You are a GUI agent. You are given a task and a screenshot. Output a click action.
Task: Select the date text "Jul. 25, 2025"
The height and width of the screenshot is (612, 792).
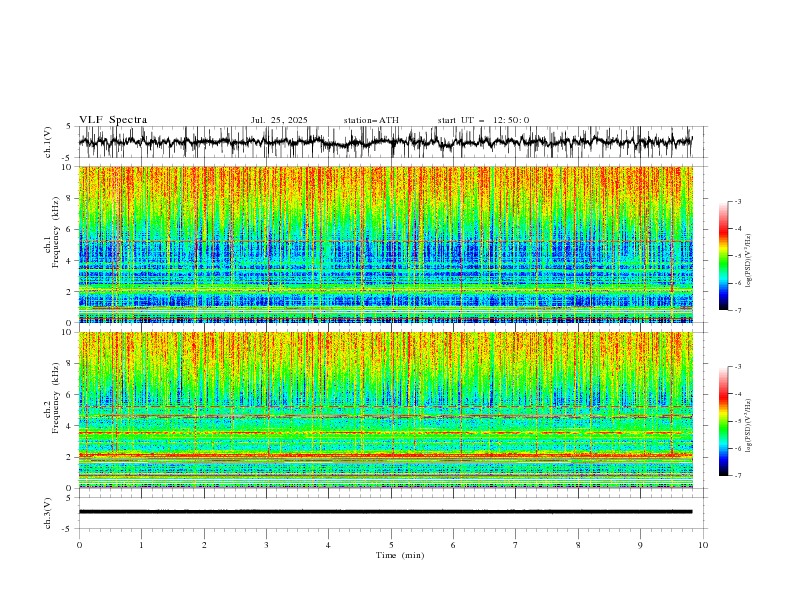pos(279,120)
